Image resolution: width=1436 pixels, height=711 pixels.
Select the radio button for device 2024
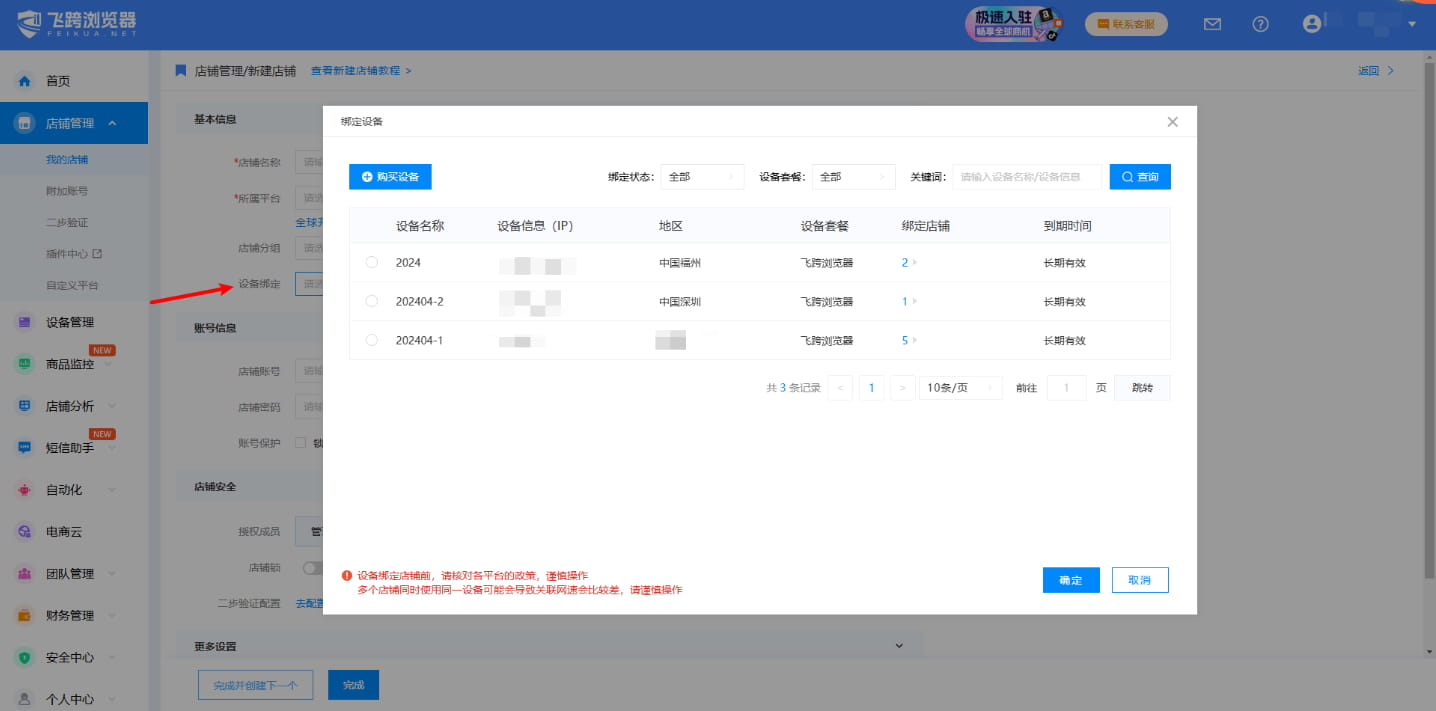[x=371, y=262]
